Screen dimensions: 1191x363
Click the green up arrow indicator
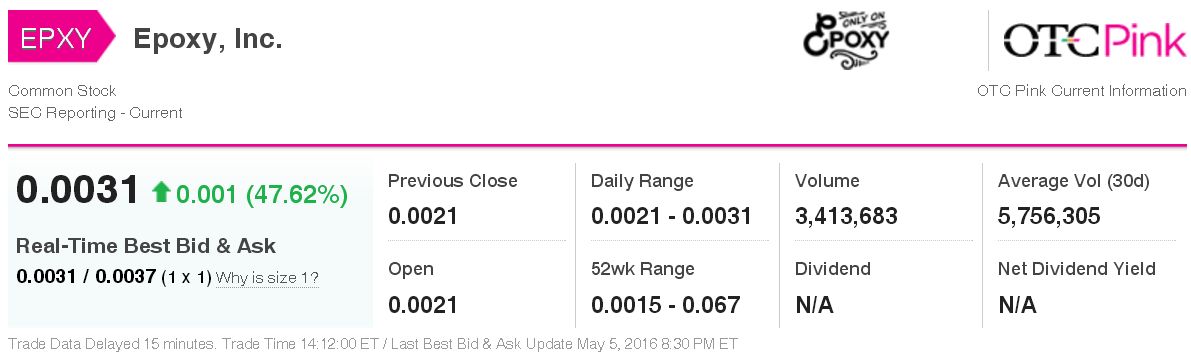pos(160,192)
